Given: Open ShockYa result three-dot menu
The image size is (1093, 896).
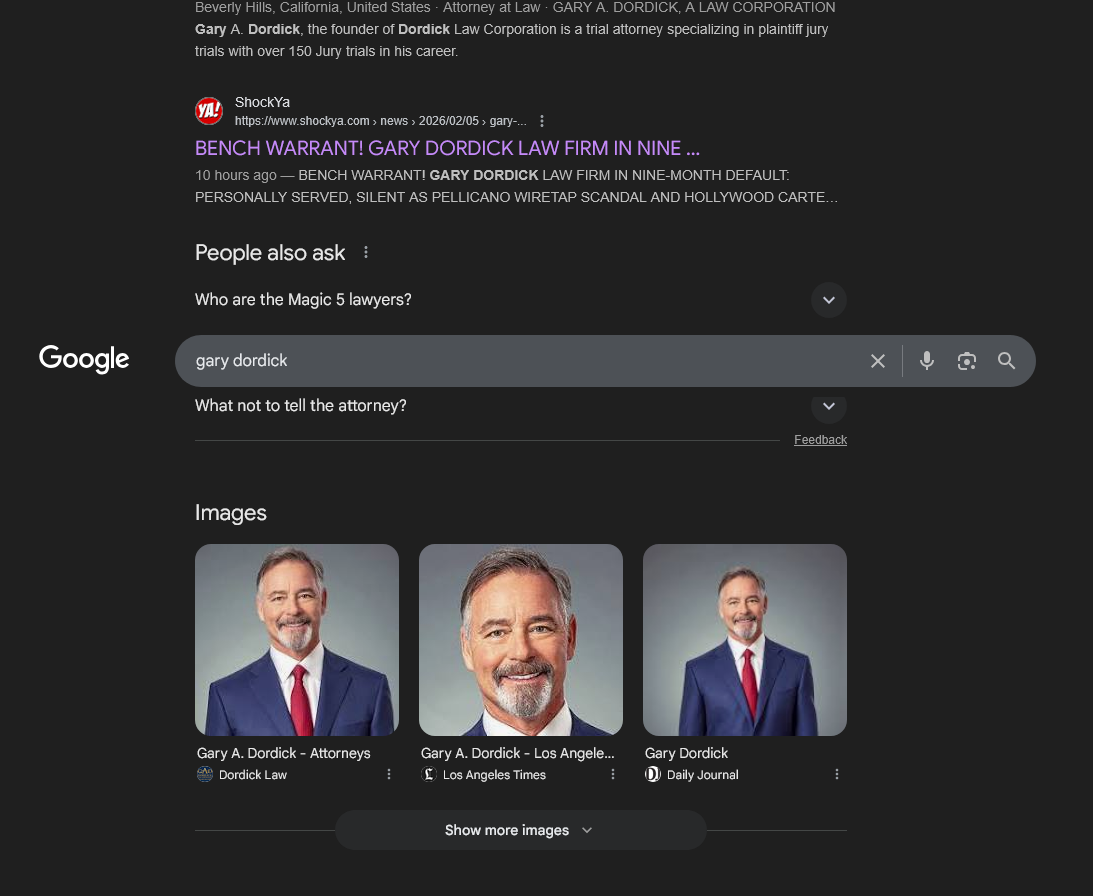Looking at the screenshot, I should click(542, 121).
